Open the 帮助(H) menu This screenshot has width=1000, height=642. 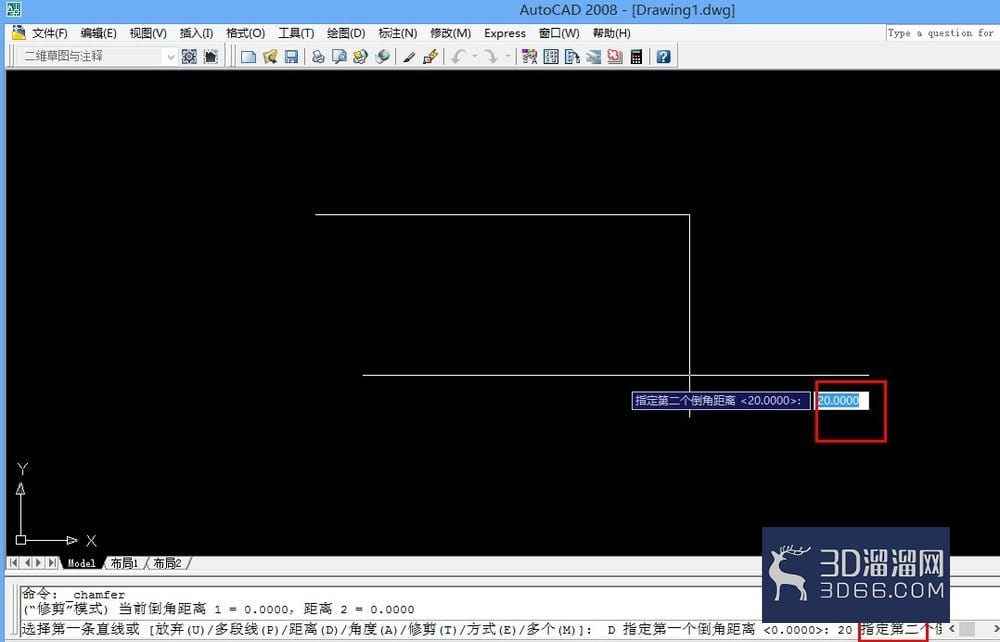(x=611, y=33)
